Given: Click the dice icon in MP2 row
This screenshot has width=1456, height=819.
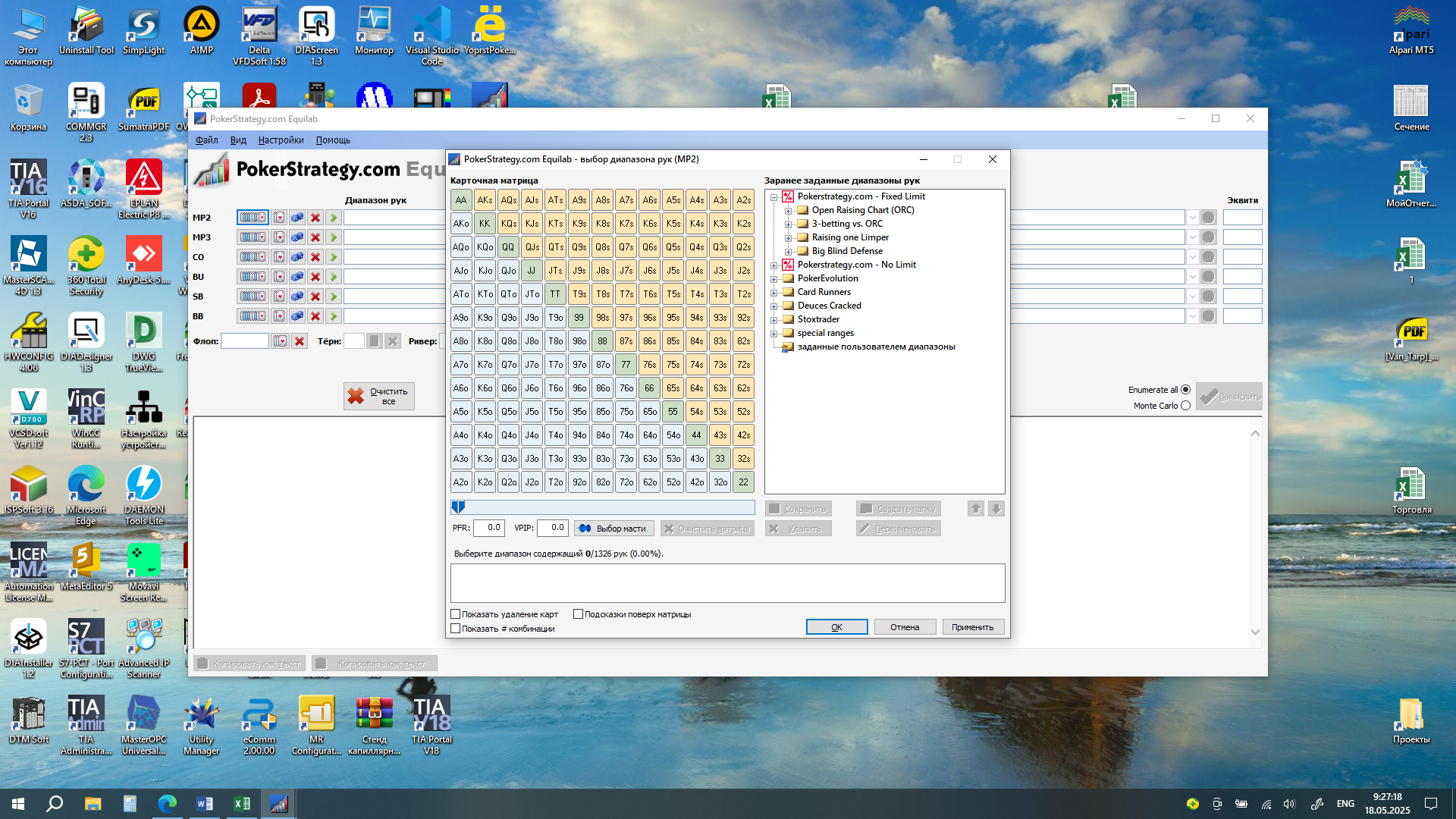Looking at the screenshot, I should (x=297, y=218).
